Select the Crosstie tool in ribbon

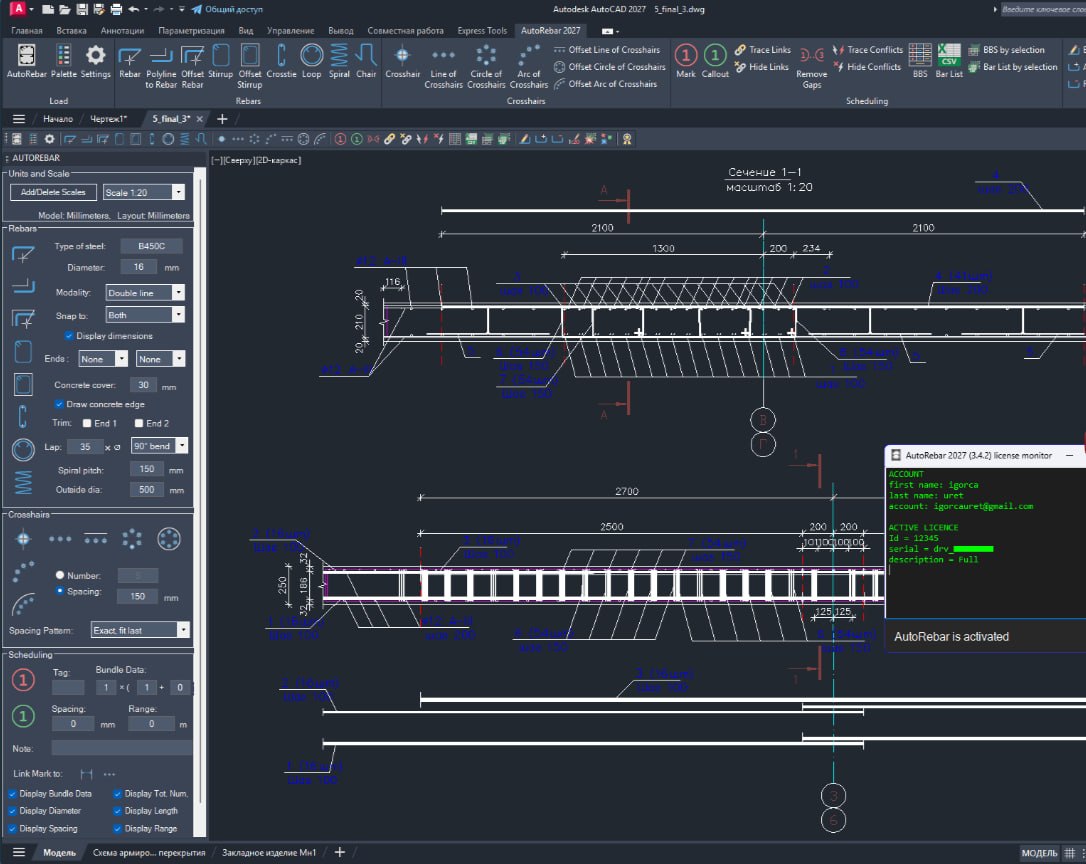(x=281, y=61)
